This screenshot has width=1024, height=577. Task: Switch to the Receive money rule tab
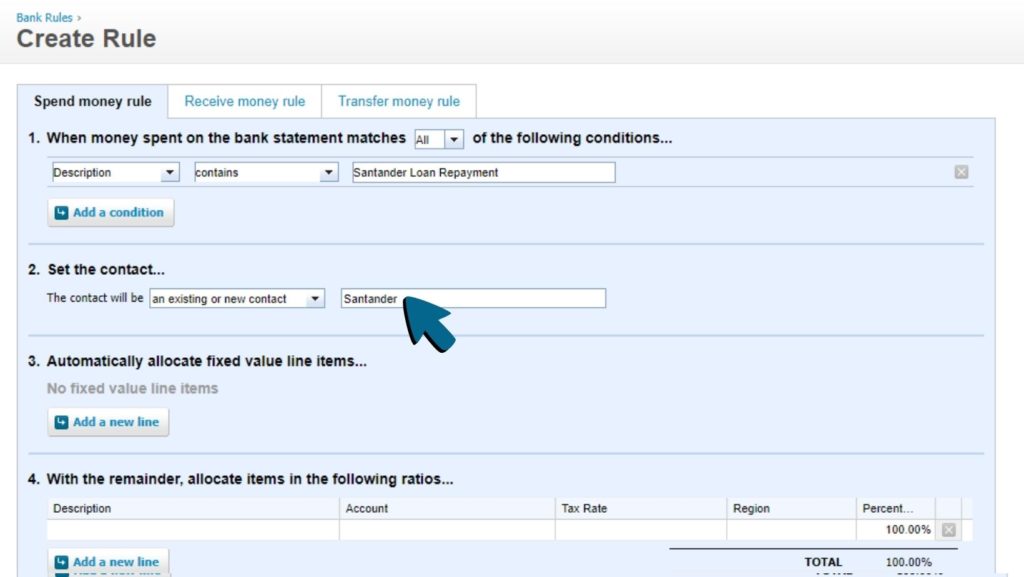tap(244, 101)
